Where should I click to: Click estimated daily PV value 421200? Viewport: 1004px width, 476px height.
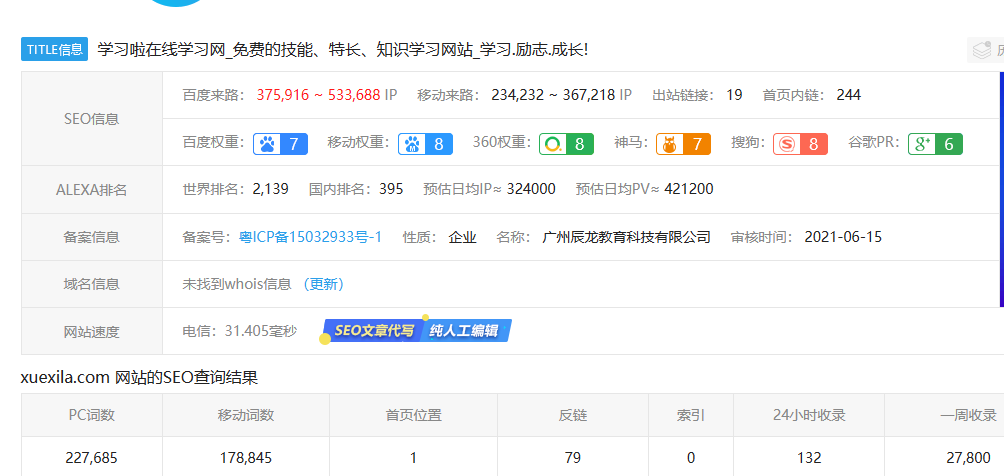pos(689,189)
